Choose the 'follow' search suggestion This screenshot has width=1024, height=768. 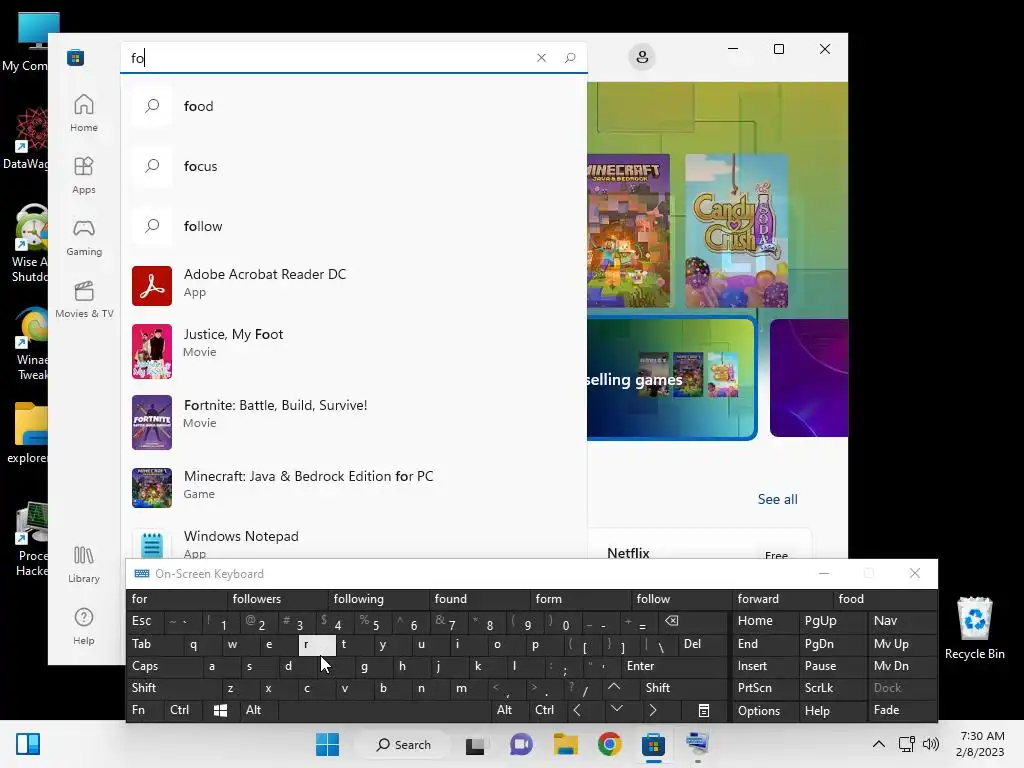coord(354,226)
